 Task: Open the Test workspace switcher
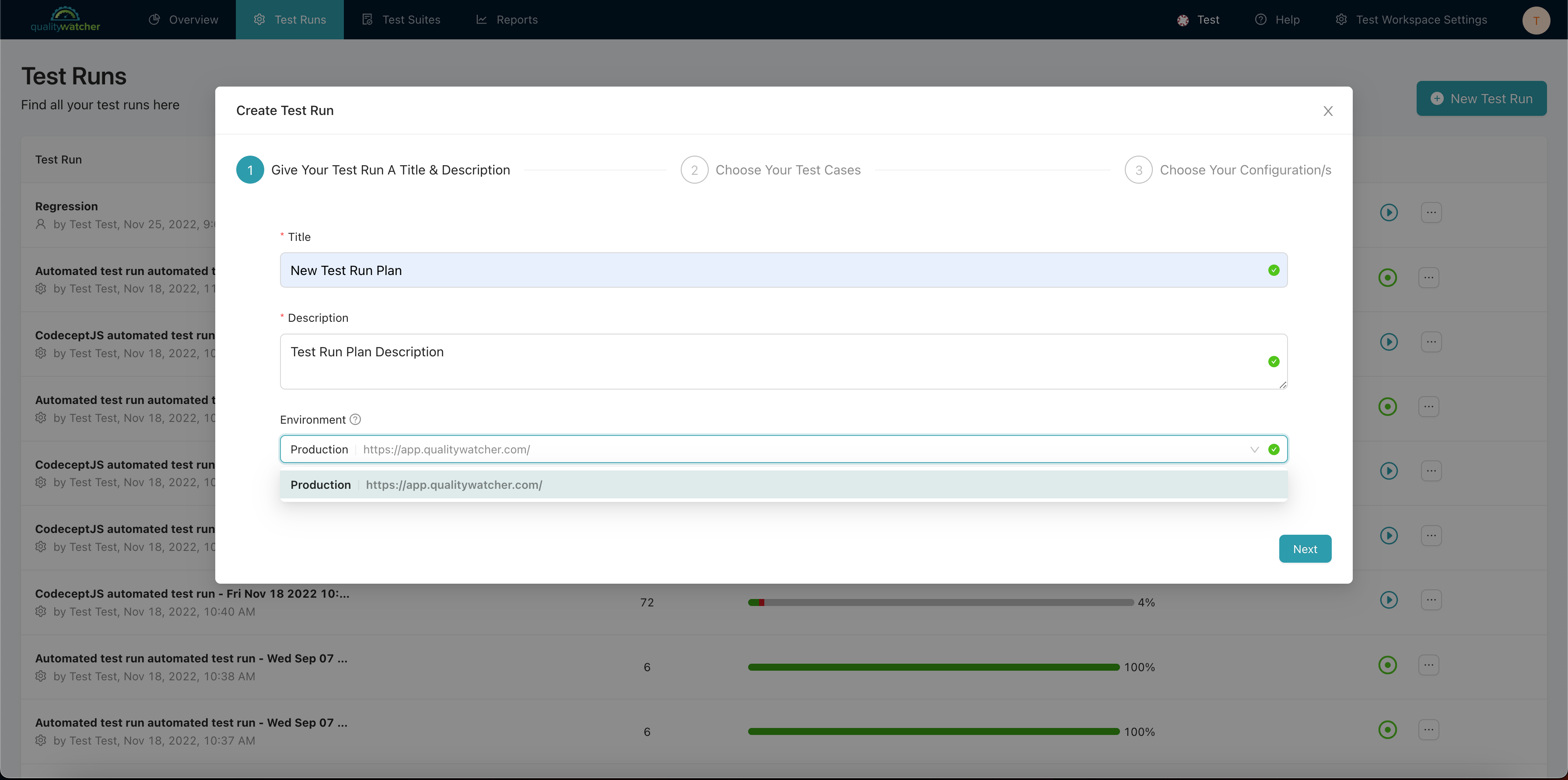click(1198, 20)
